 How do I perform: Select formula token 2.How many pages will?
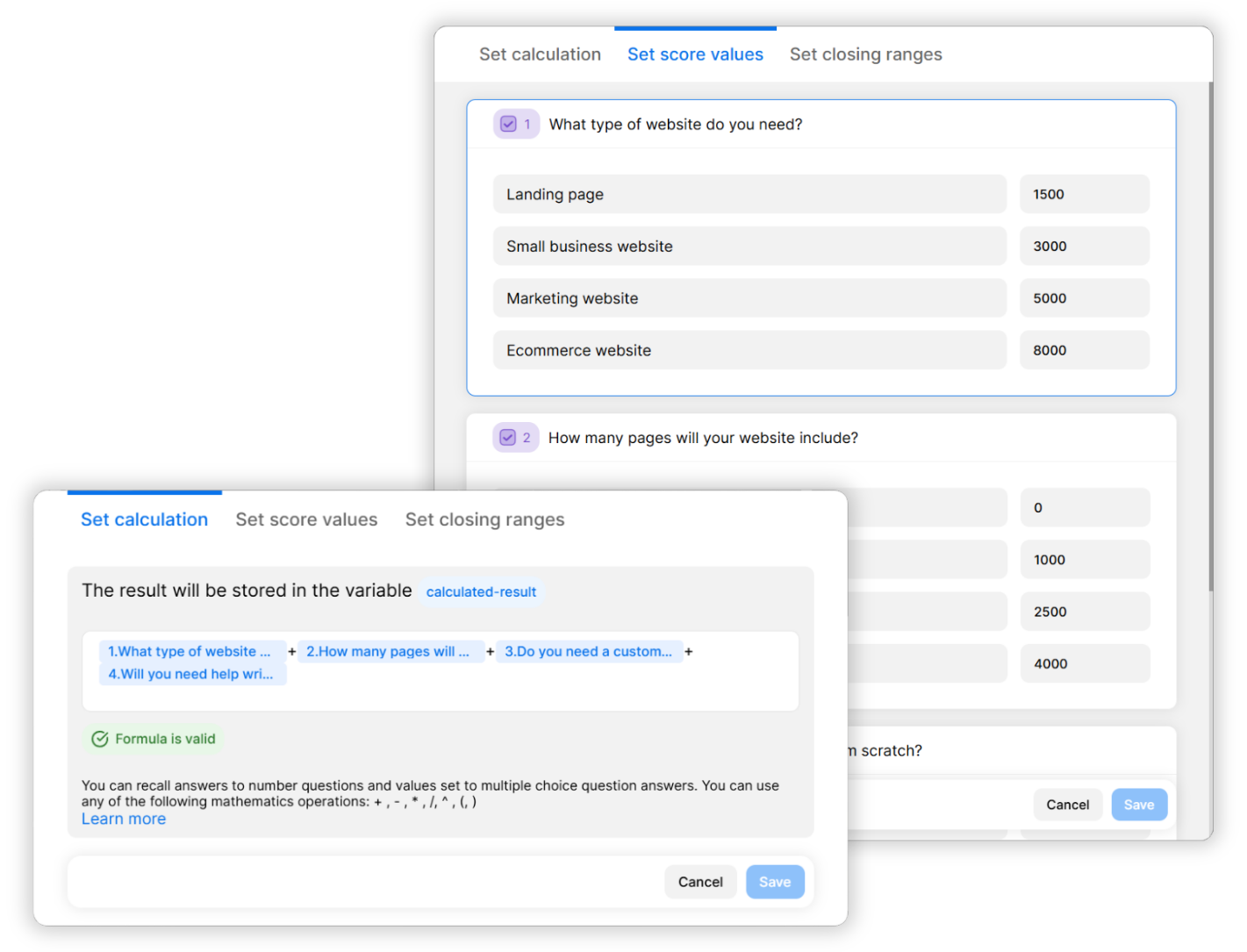[391, 651]
